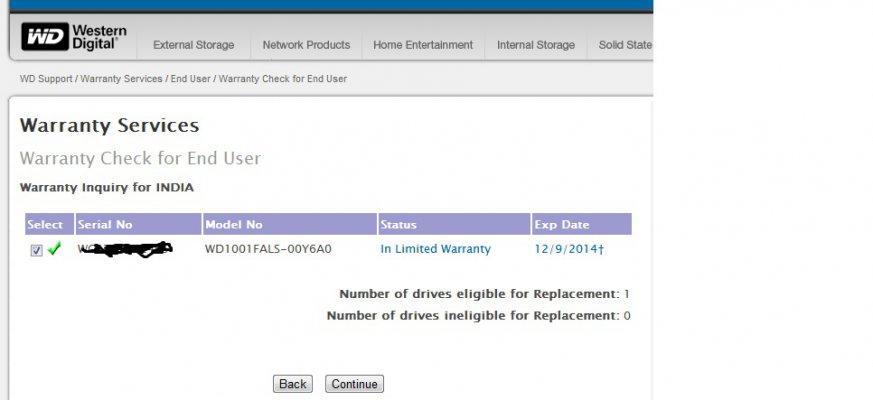This screenshot has height=400, width=873.
Task: Open the Network Products menu
Action: [306, 45]
